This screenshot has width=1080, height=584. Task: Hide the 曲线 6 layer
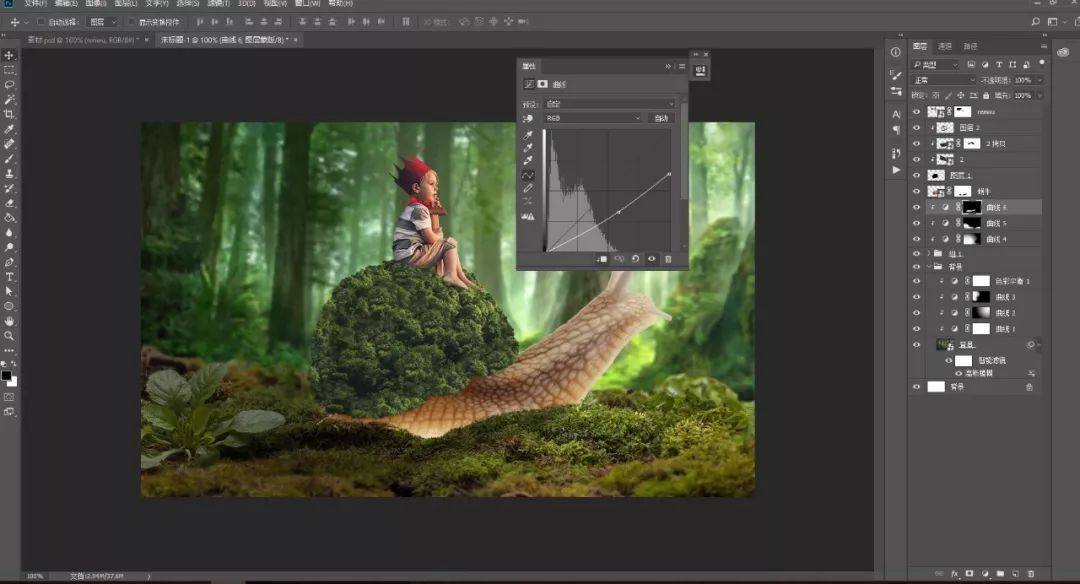[x=916, y=207]
